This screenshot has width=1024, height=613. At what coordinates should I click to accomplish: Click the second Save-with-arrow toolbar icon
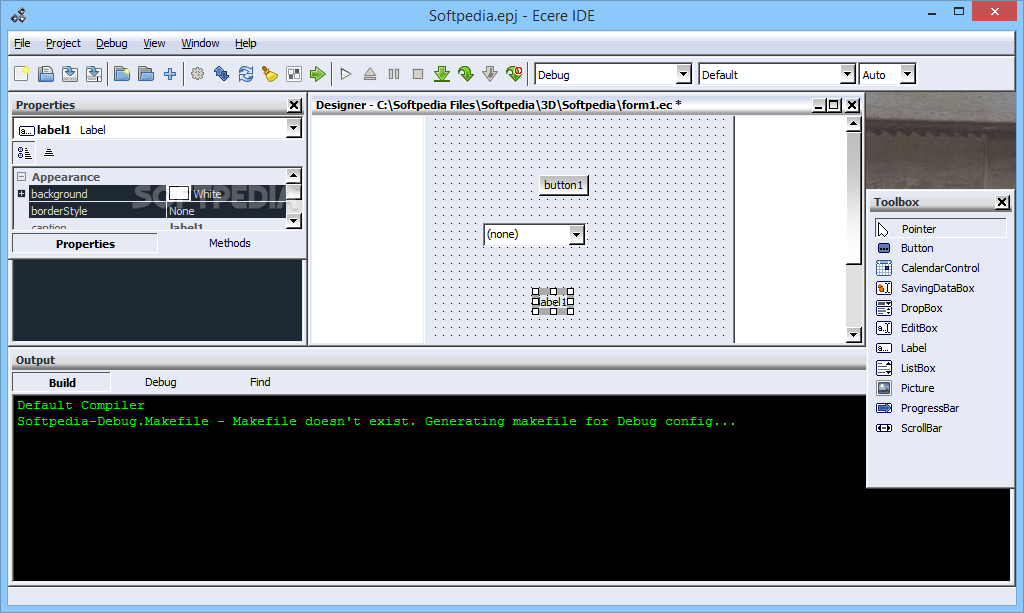[94, 74]
